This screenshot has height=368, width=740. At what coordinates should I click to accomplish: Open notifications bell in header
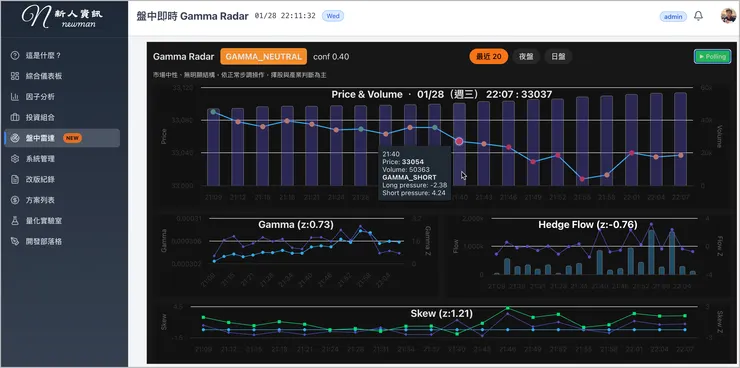click(698, 16)
